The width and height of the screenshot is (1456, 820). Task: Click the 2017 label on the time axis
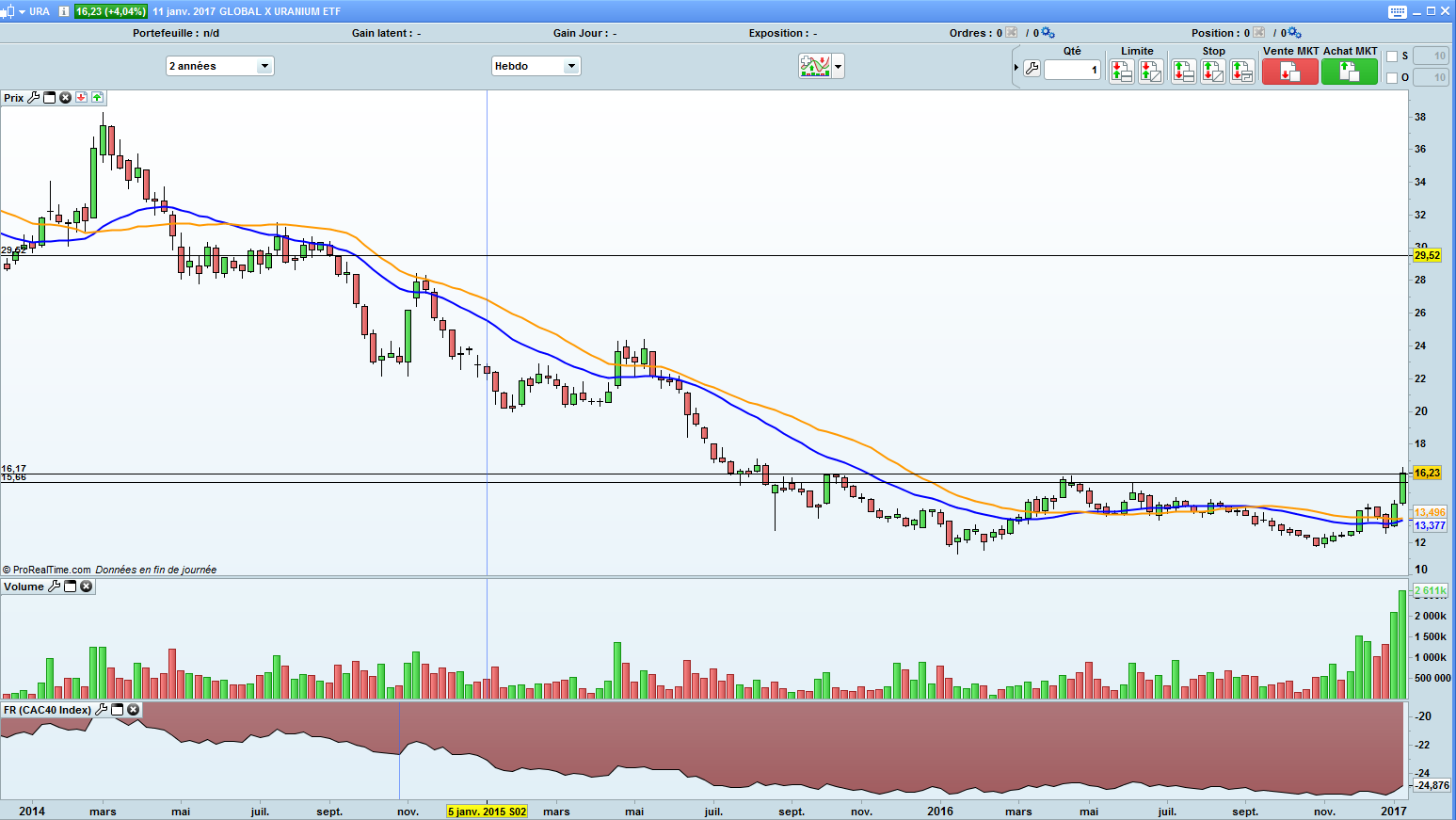[1394, 812]
